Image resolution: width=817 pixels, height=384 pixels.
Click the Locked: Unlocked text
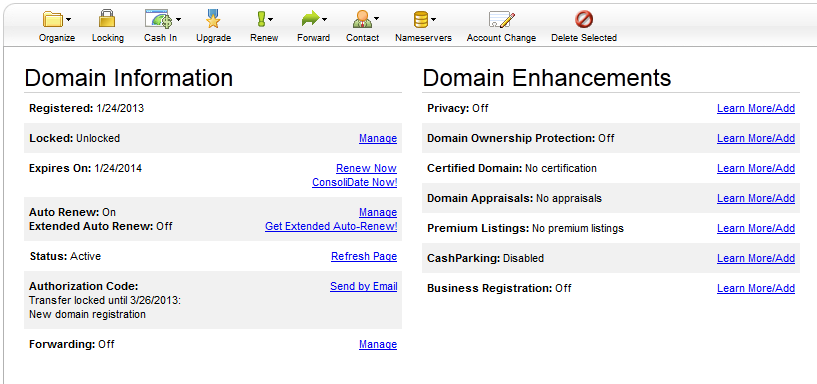(75, 139)
